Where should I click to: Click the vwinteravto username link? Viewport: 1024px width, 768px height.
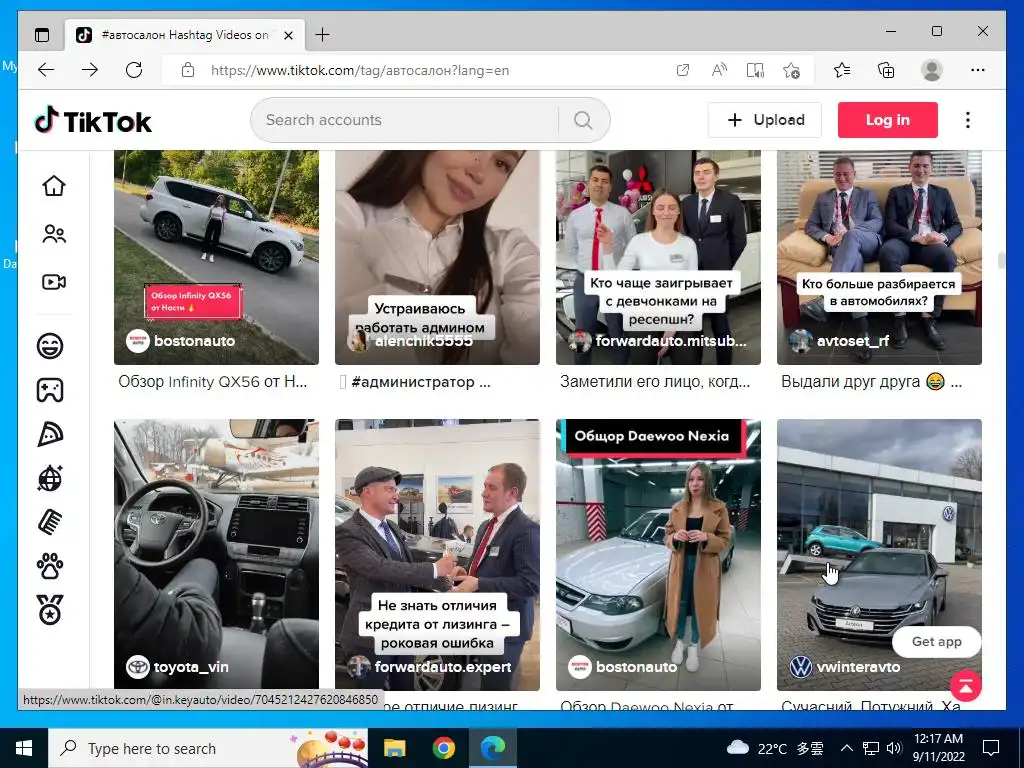[x=858, y=667]
